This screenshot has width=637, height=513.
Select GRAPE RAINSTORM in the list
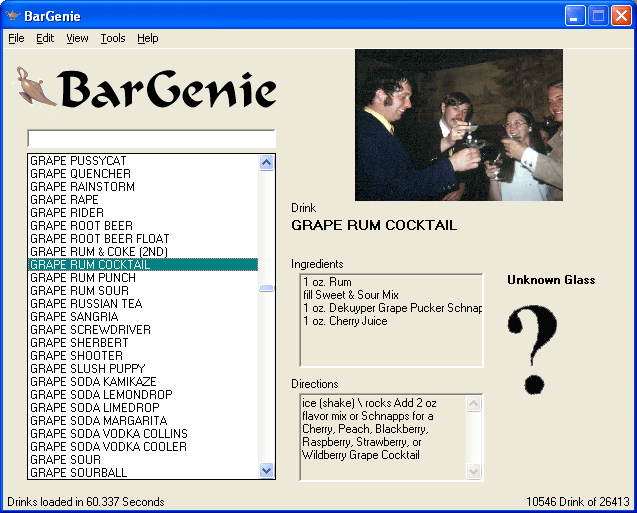click(143, 187)
